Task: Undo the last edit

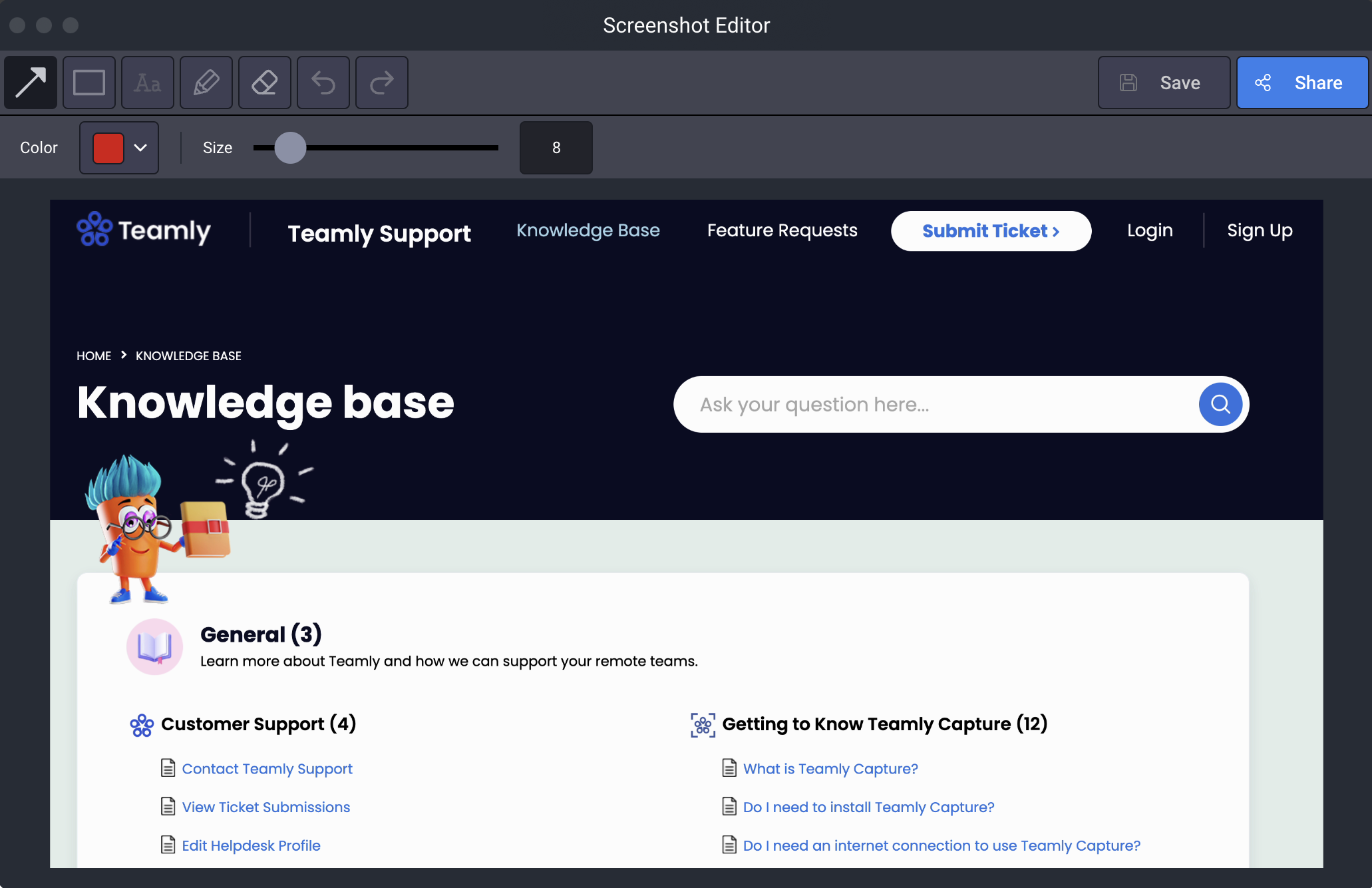Action: [323, 83]
